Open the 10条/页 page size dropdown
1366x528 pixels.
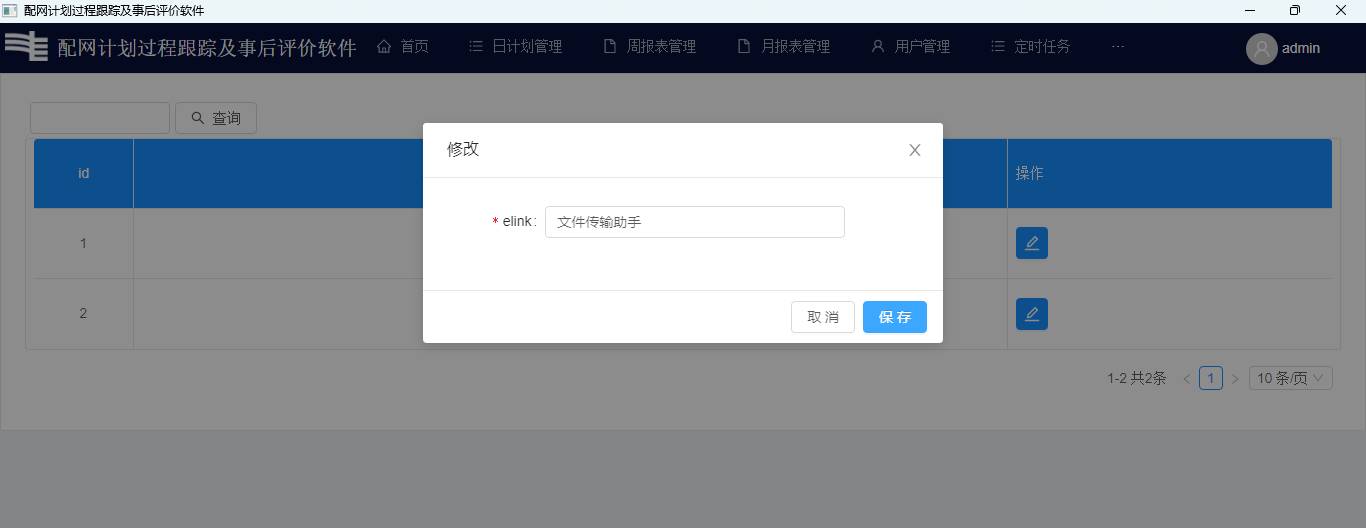(x=1290, y=378)
